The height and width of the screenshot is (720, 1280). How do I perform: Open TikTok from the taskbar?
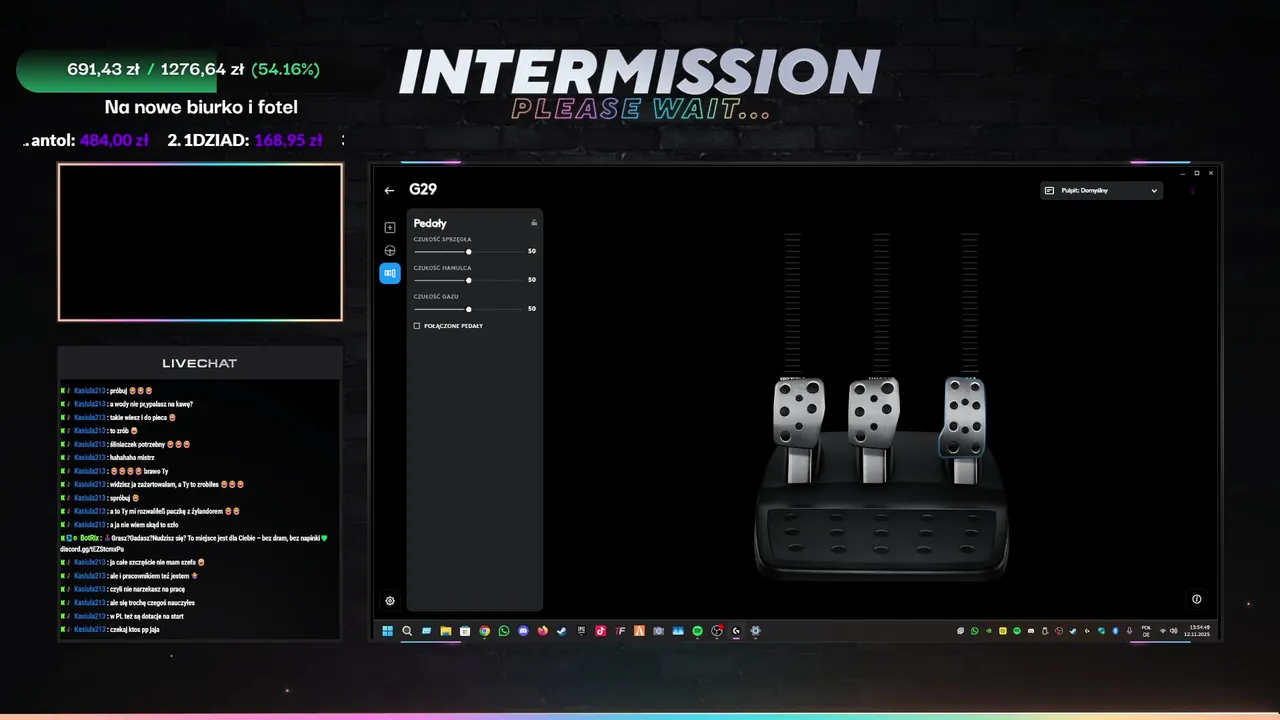pyautogui.click(x=601, y=631)
